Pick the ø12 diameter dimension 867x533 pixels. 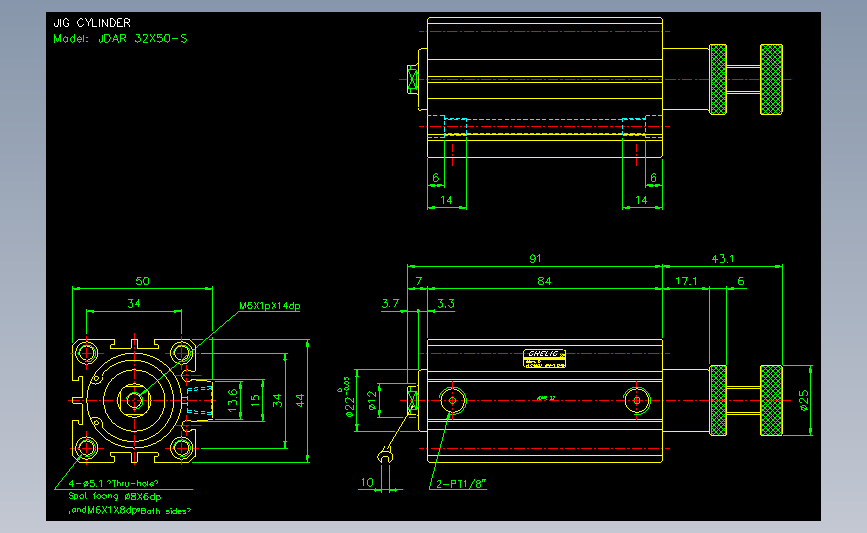tap(372, 400)
